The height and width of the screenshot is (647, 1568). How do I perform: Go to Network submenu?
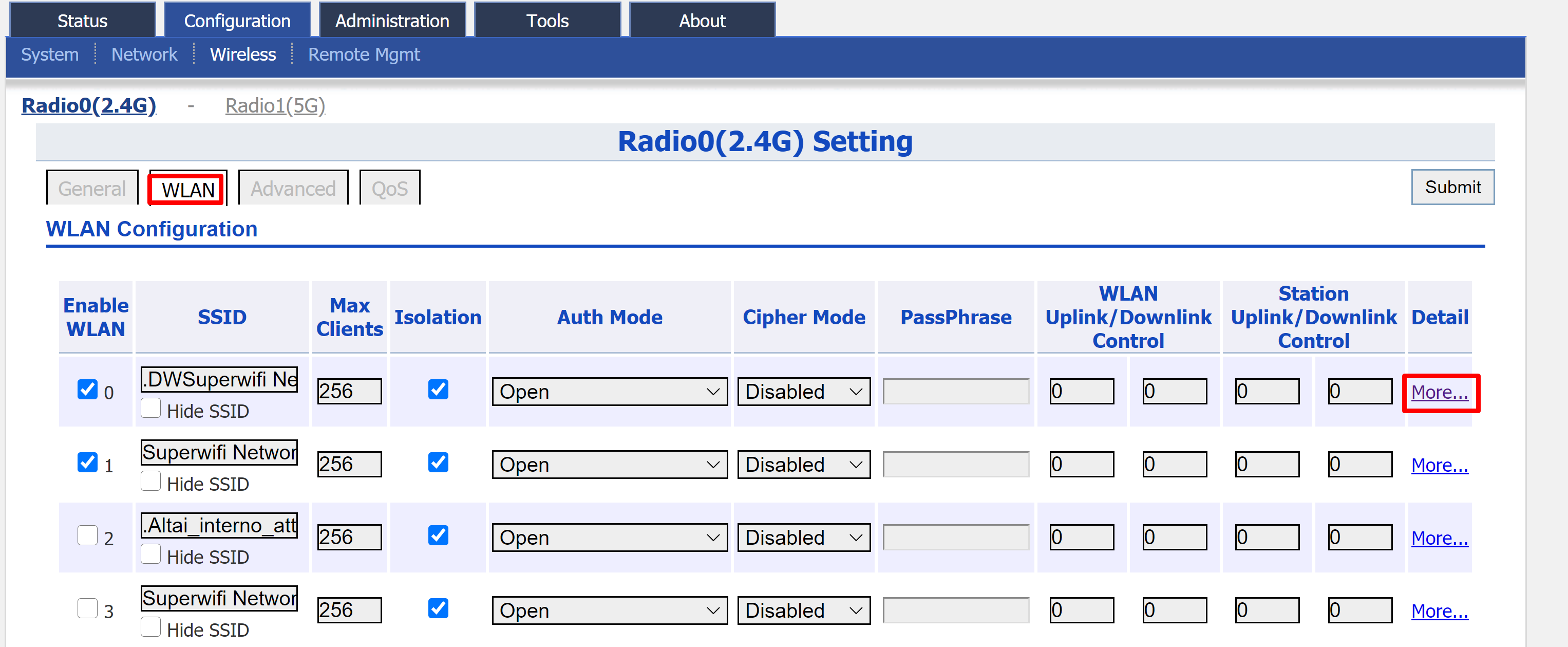[x=144, y=55]
